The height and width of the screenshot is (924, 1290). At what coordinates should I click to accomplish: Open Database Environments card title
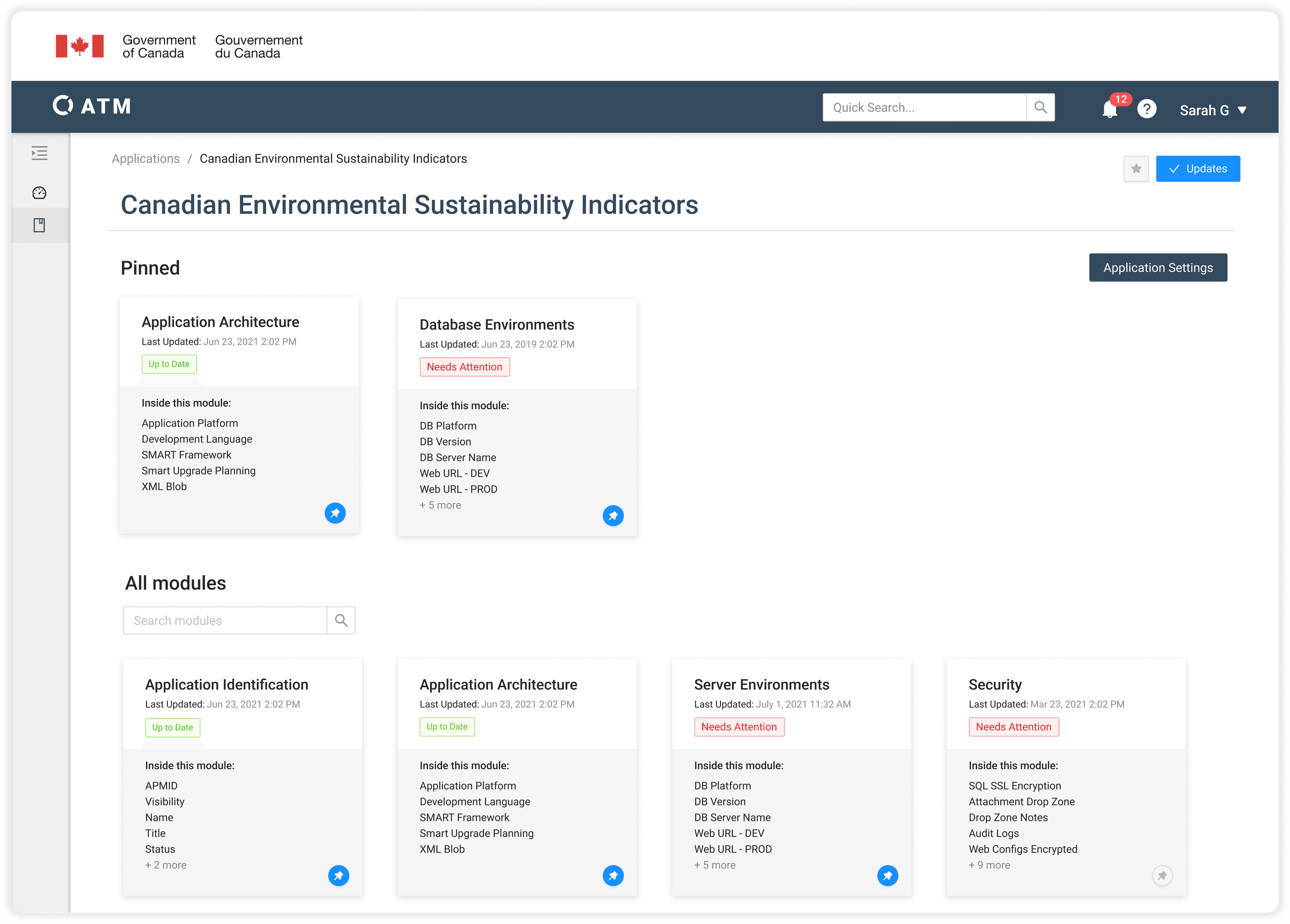[497, 325]
